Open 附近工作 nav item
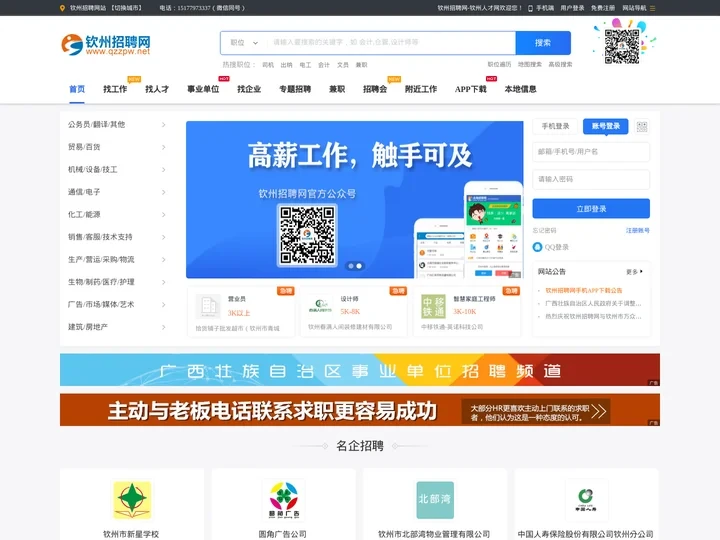720x540 pixels. [421, 89]
